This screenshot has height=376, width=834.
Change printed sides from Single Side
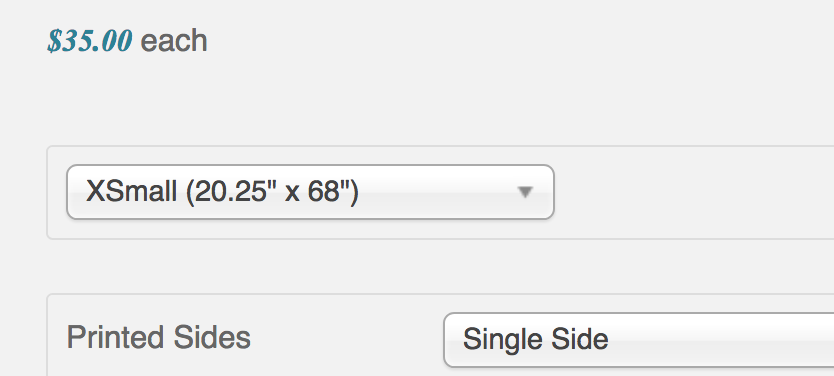pyautogui.click(x=638, y=339)
